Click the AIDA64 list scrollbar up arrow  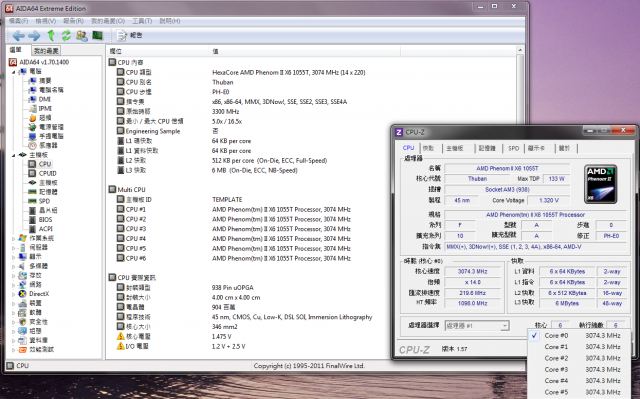520,50
